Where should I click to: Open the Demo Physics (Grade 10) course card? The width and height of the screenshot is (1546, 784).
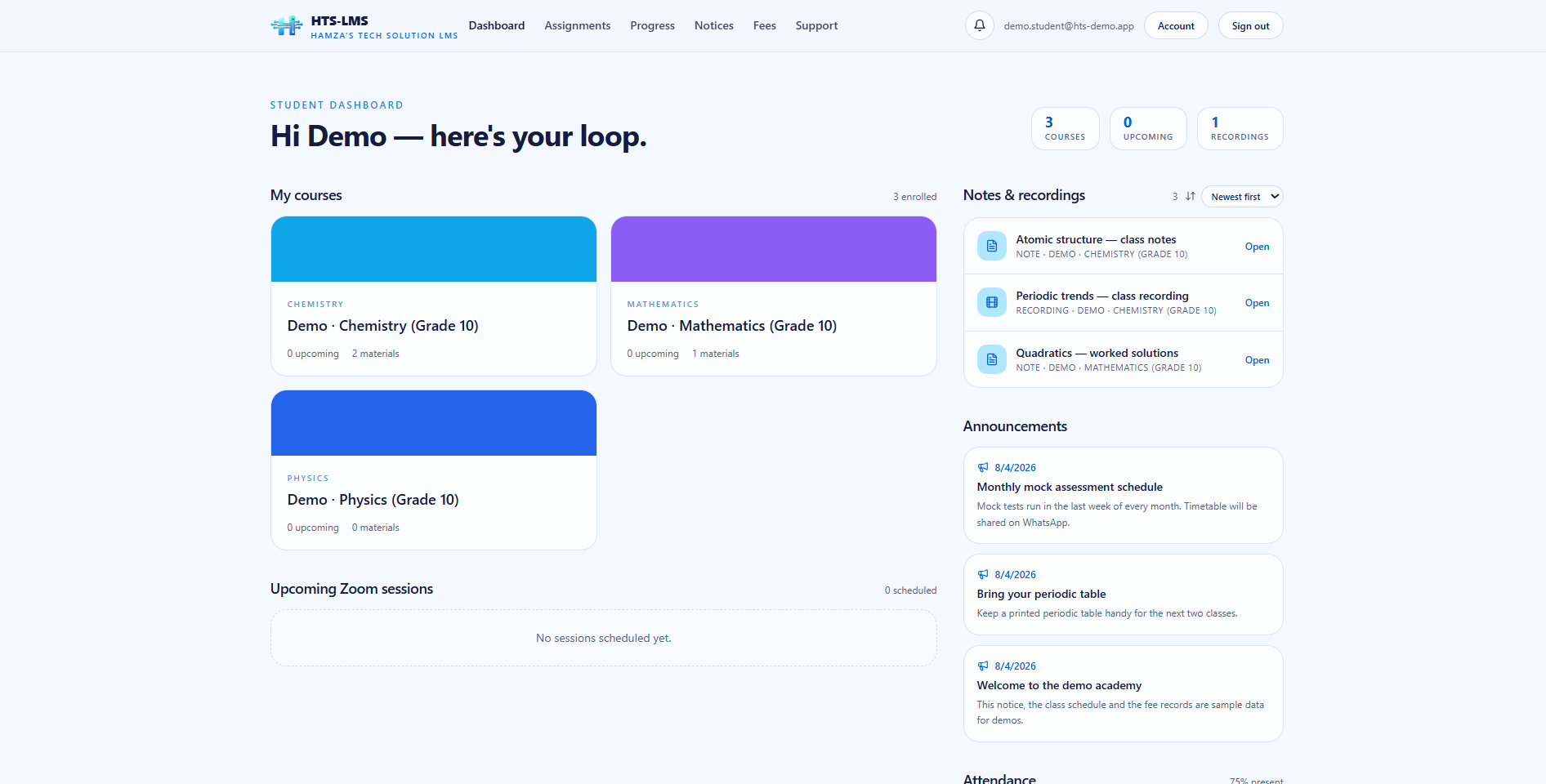pos(434,470)
